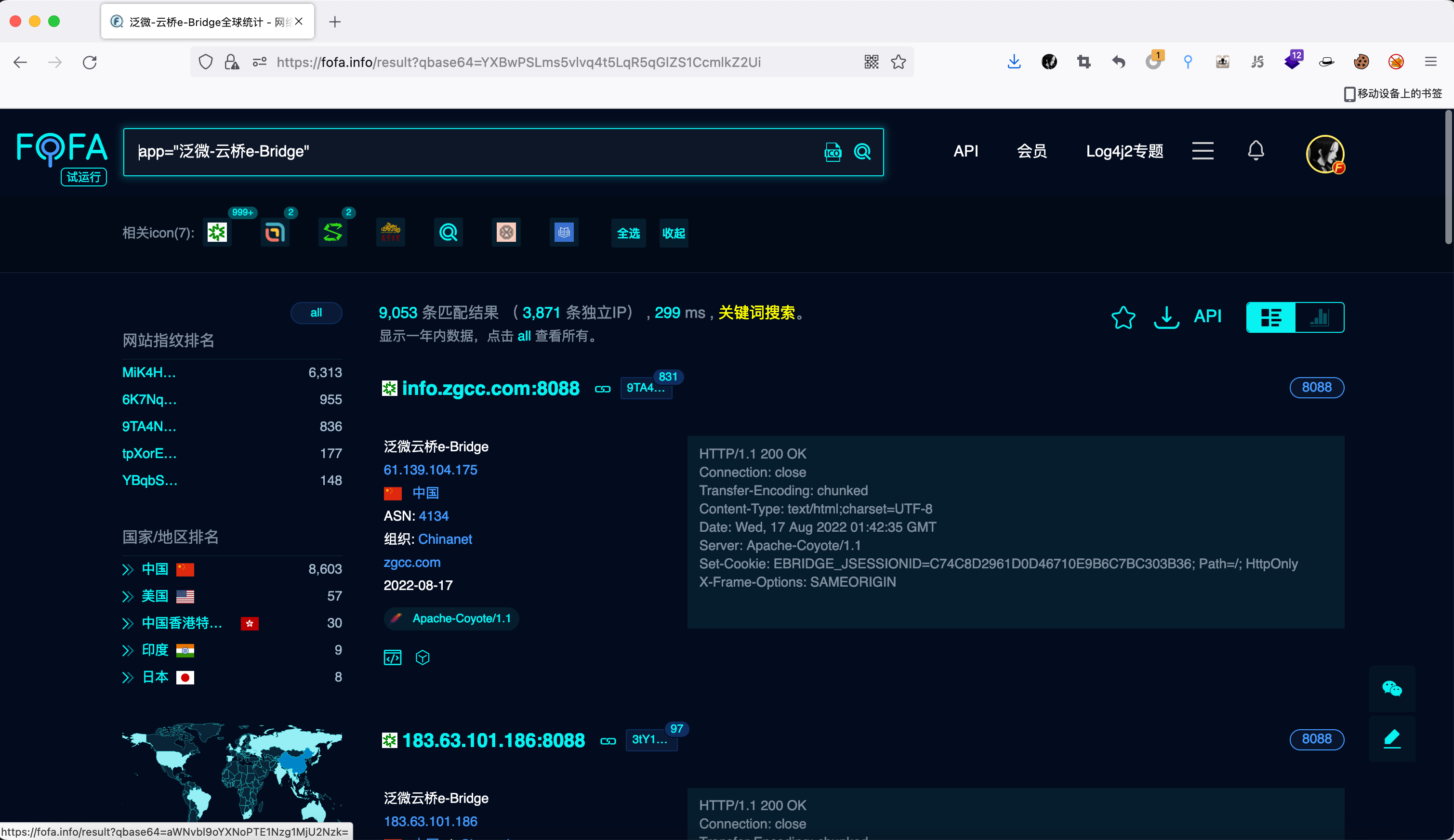
Task: Switch to chart statistics view
Action: pos(1320,317)
